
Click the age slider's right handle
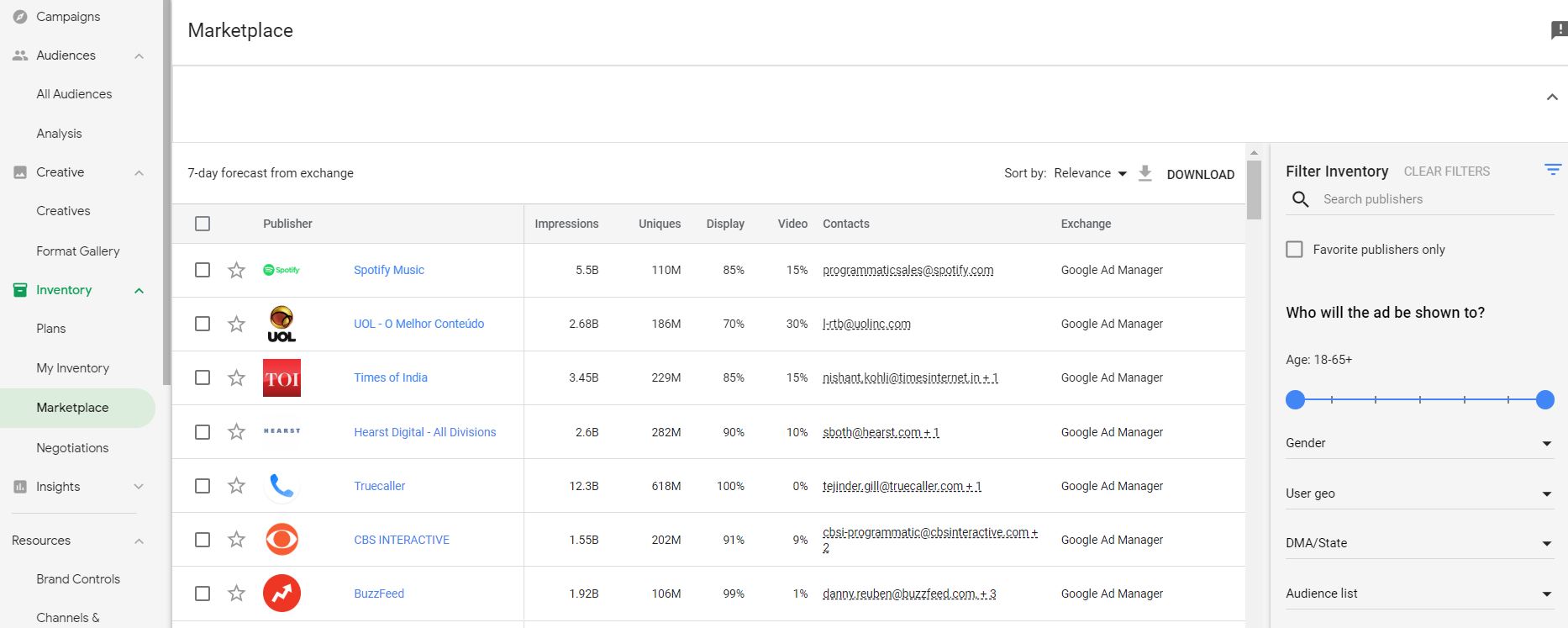1544,400
